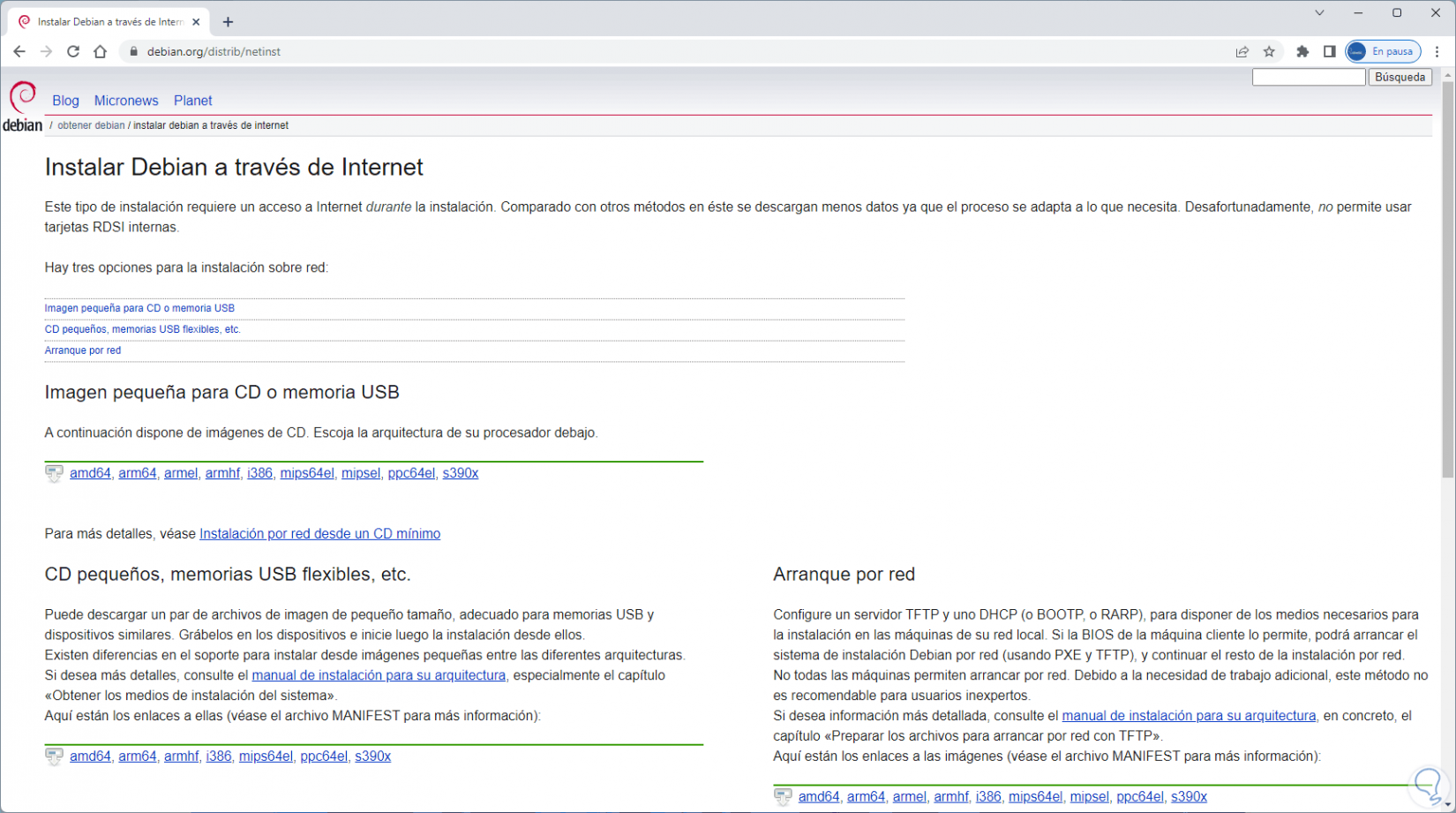Click the vertical page scrollbar thumb

click(x=1448, y=281)
